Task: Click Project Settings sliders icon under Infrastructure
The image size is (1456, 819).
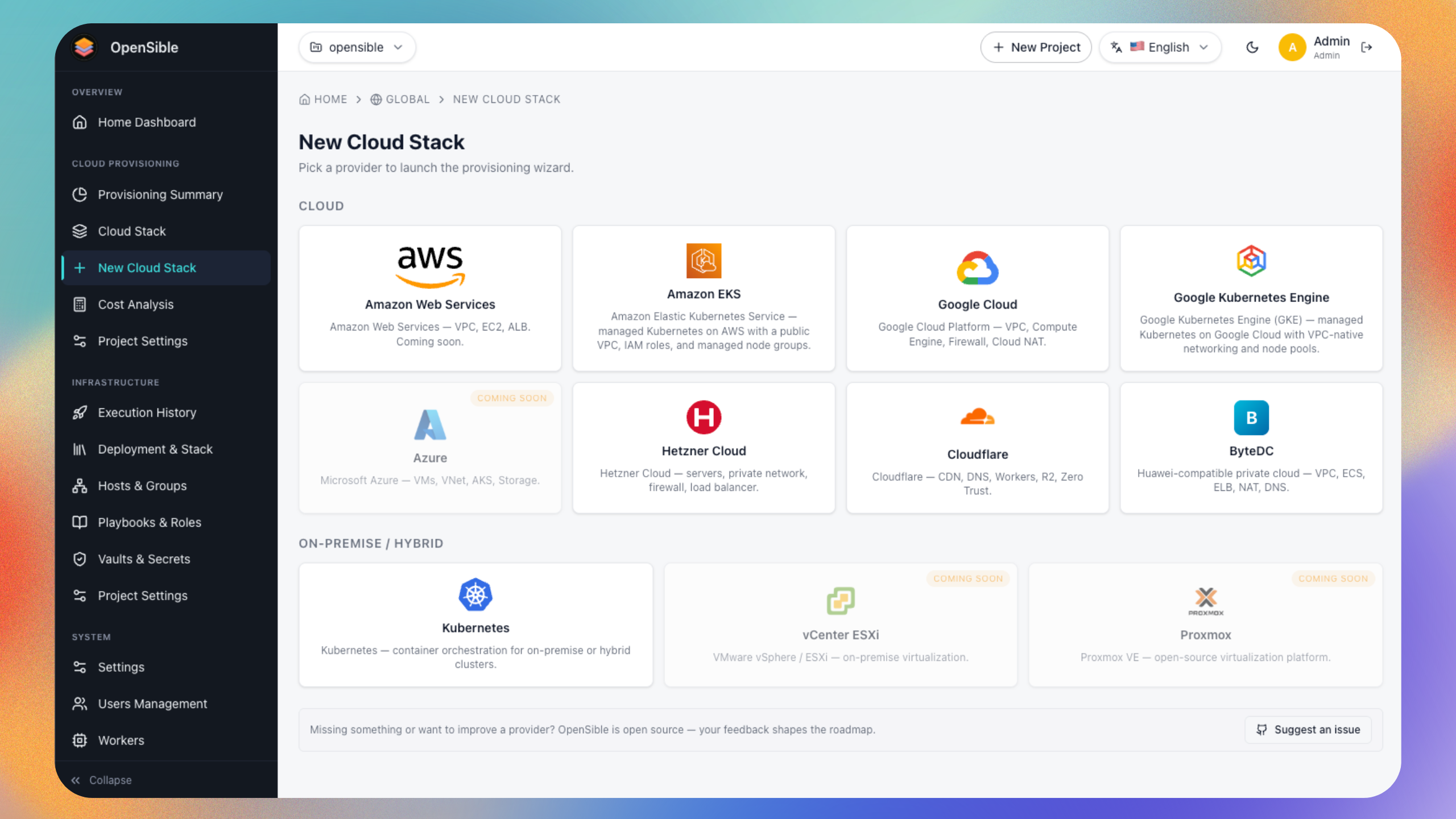Action: pyautogui.click(x=80, y=595)
